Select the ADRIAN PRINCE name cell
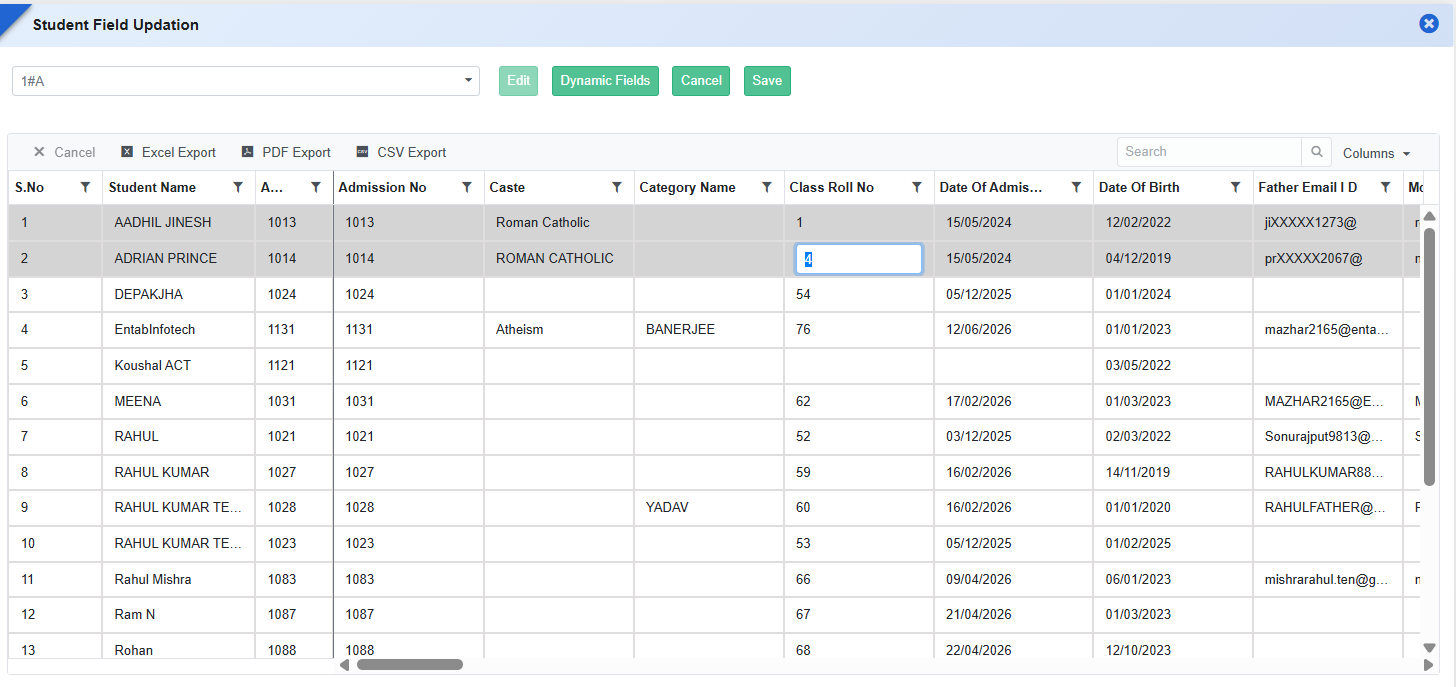Viewport: 1456px width, 687px height. pyautogui.click(x=179, y=258)
